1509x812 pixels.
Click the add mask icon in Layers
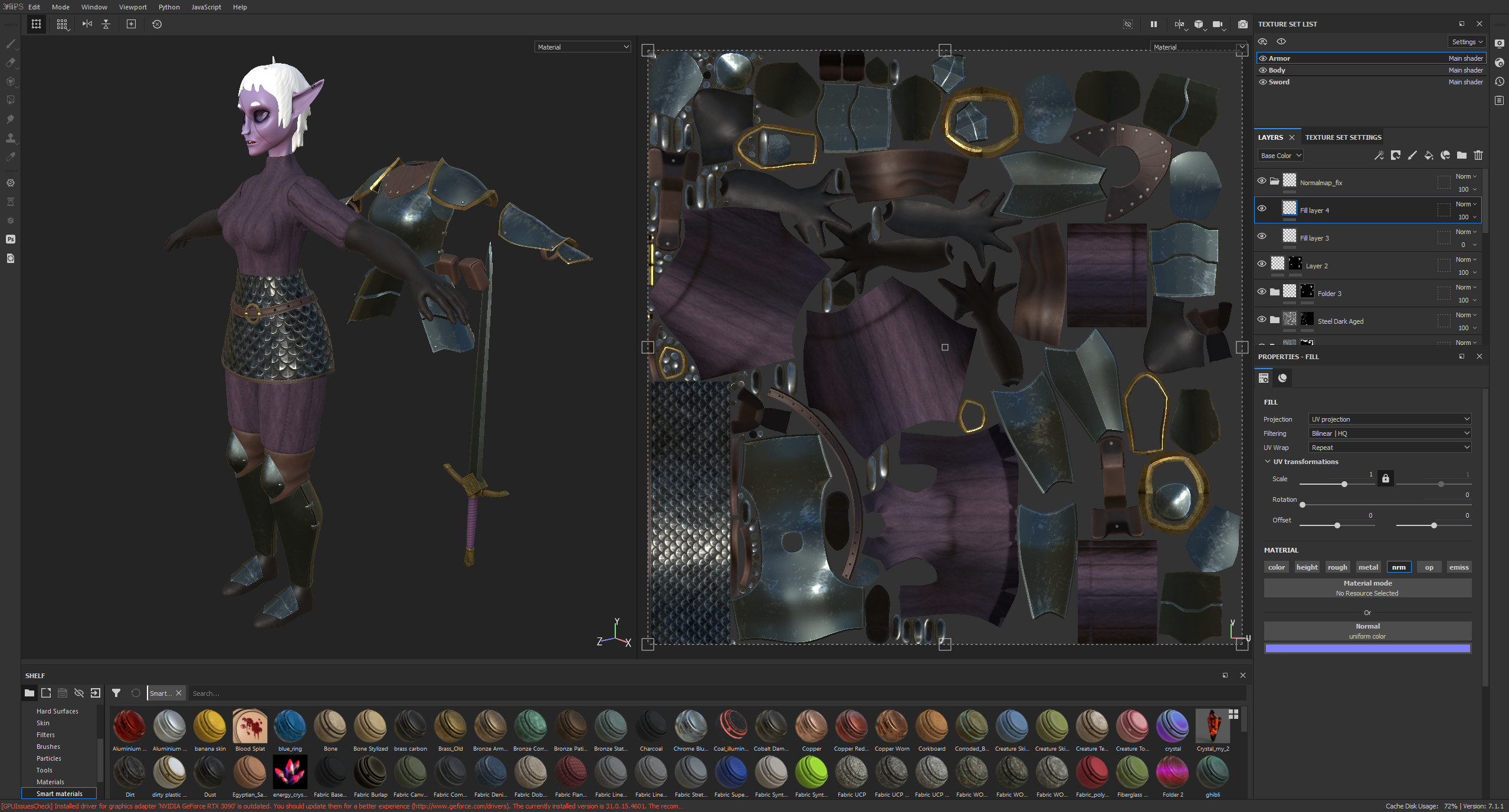click(x=1395, y=156)
